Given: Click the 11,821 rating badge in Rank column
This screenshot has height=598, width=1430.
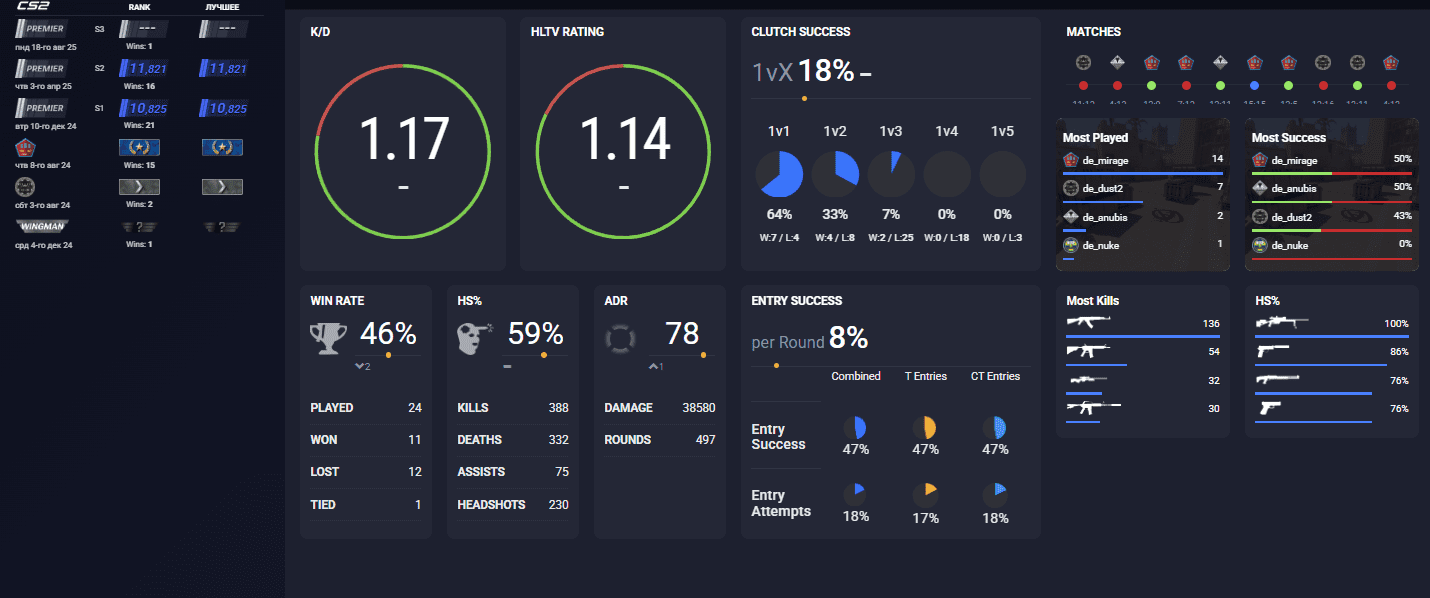Looking at the screenshot, I should [143, 69].
